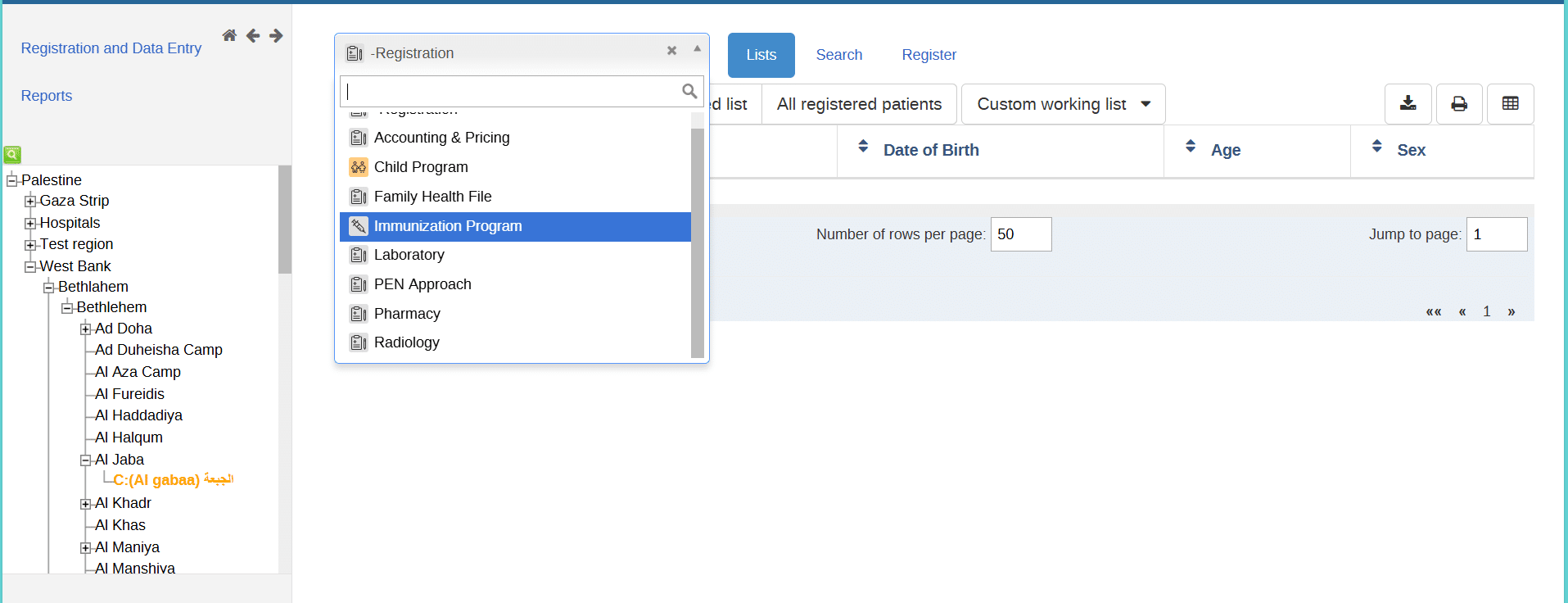Select Immunization Program from the dropdown list

[x=447, y=226]
